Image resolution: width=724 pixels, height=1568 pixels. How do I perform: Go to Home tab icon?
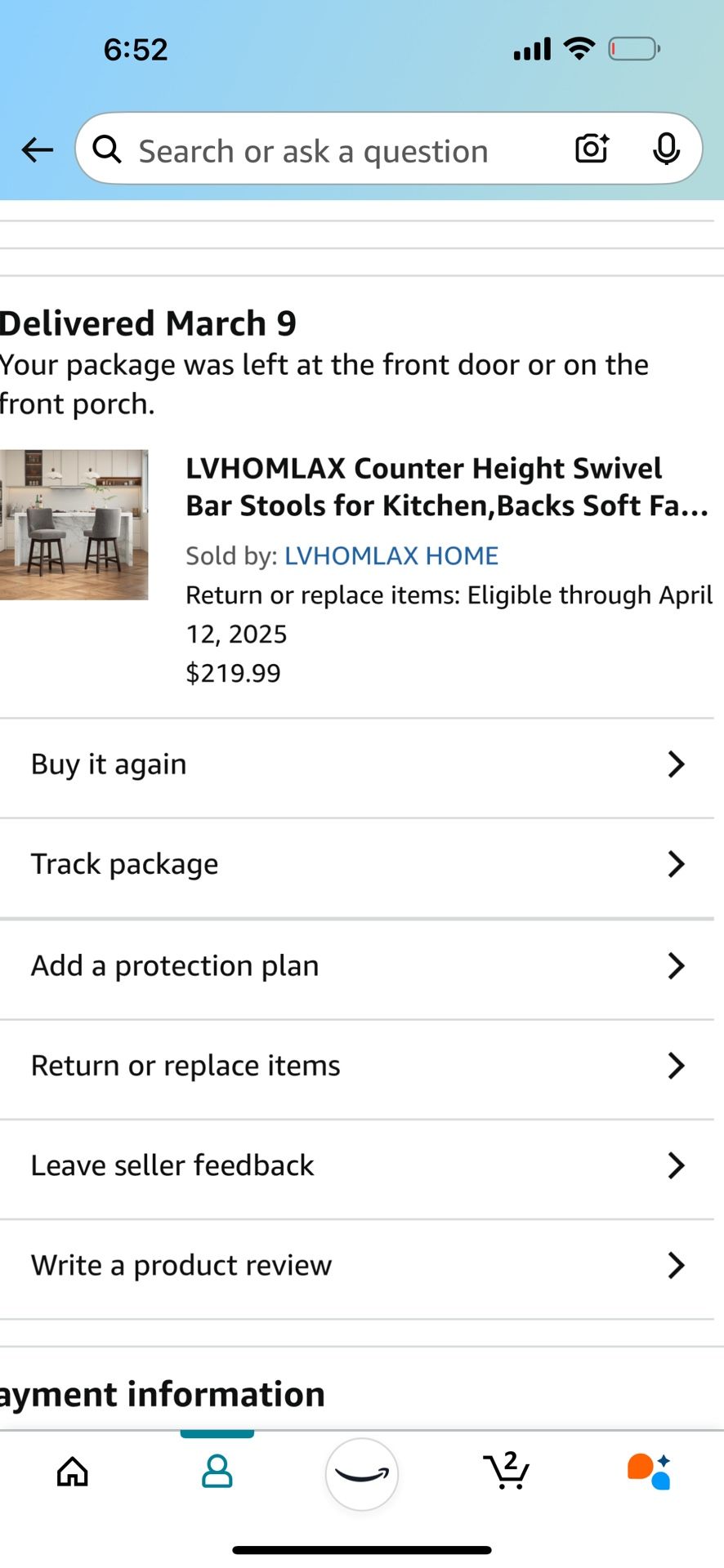[x=73, y=1472]
